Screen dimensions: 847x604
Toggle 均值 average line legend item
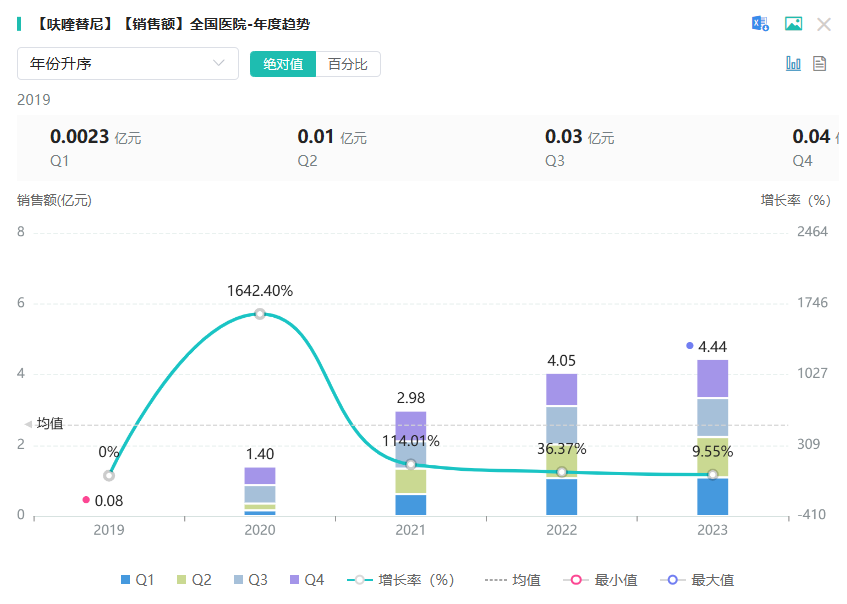513,580
